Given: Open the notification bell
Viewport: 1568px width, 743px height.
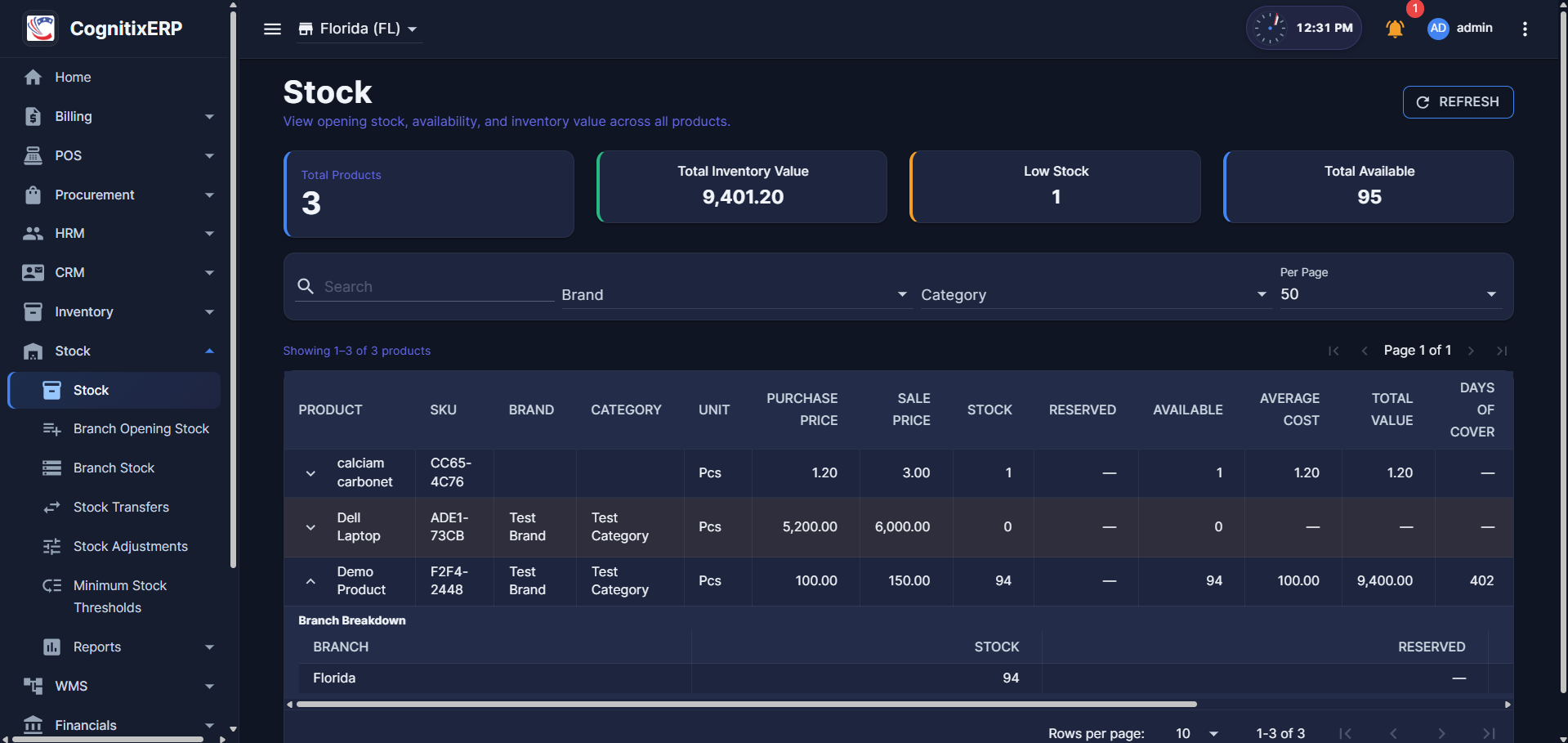Looking at the screenshot, I should coord(1395,29).
